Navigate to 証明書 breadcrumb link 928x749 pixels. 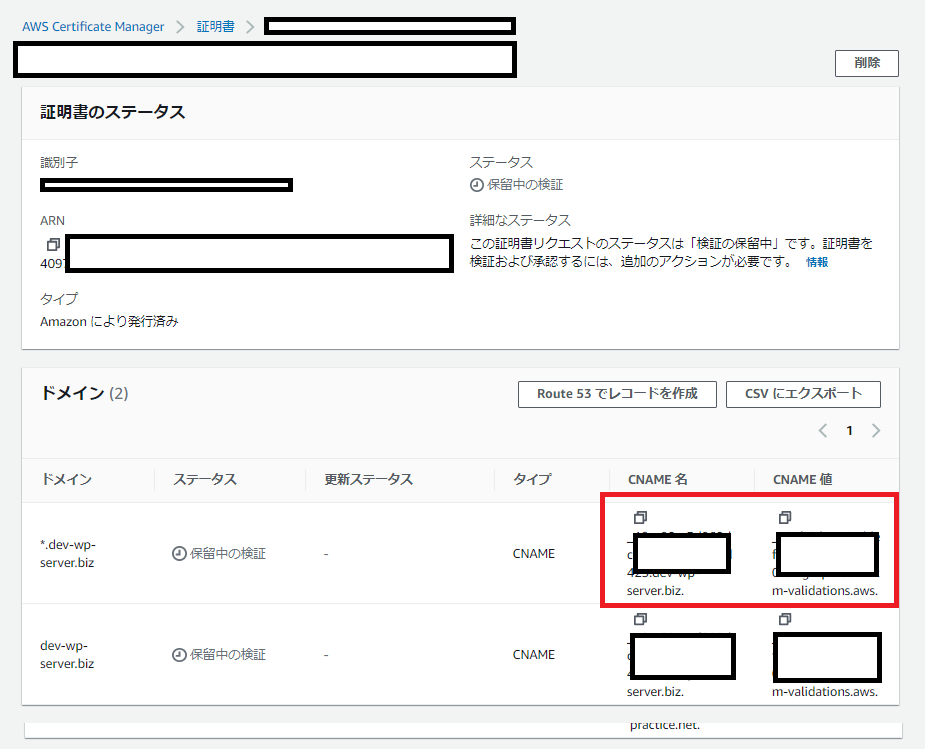(215, 27)
